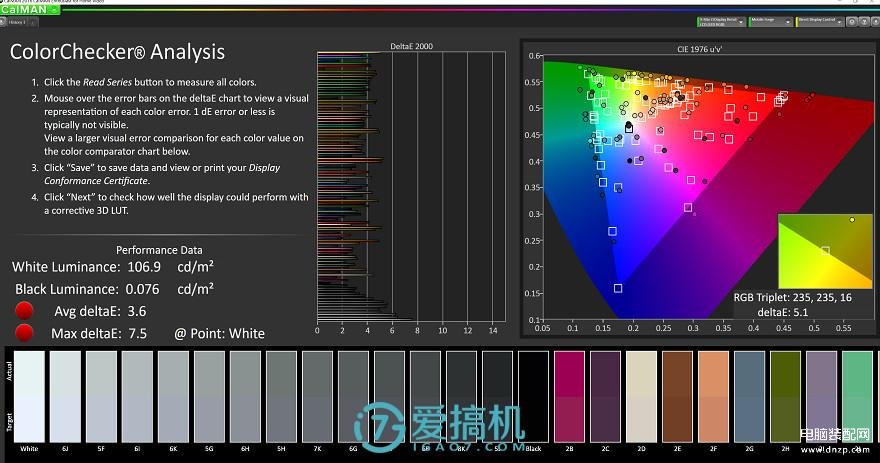Select the 6K gray swatch

(173, 397)
